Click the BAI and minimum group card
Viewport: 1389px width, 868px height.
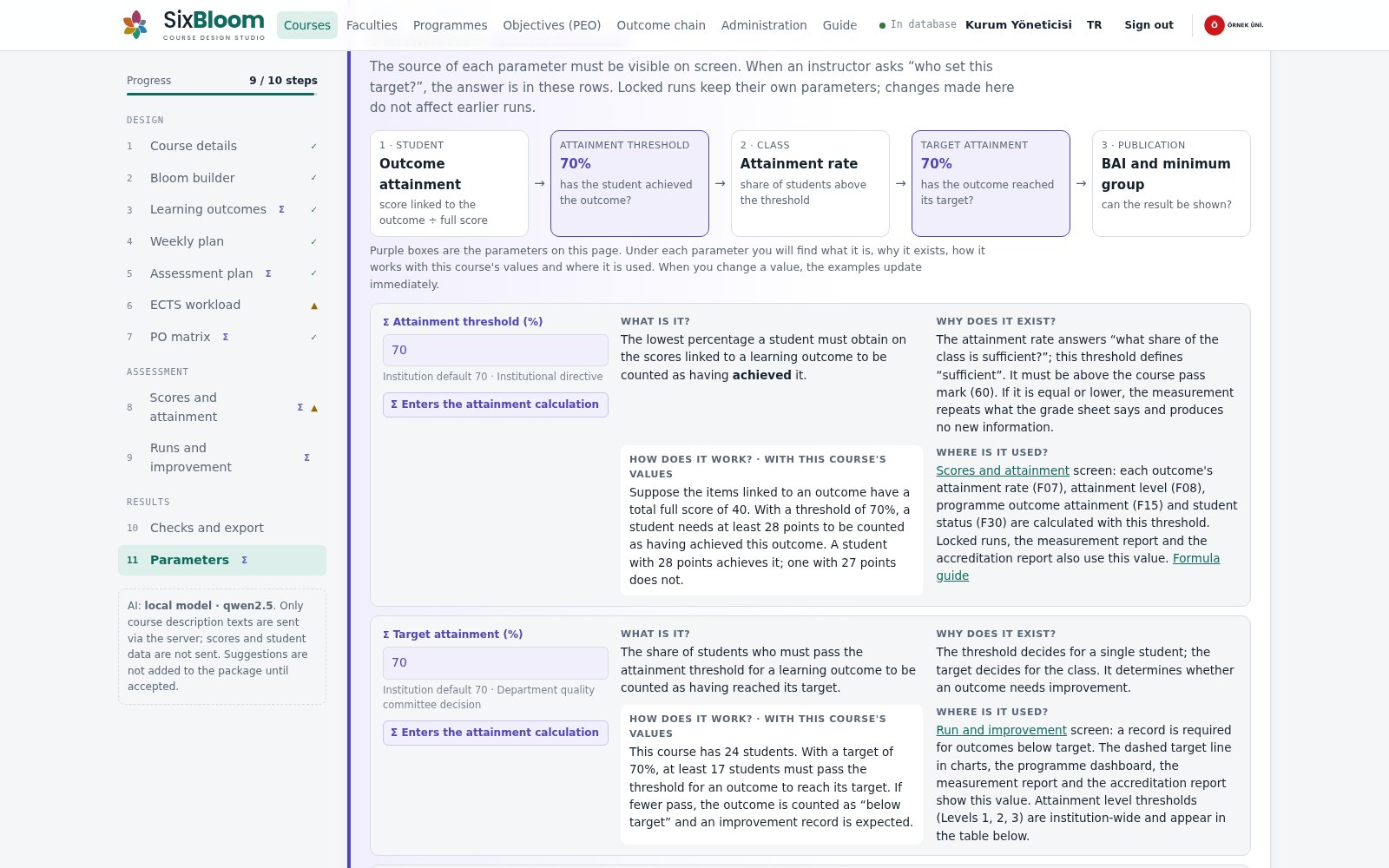coord(1171,183)
